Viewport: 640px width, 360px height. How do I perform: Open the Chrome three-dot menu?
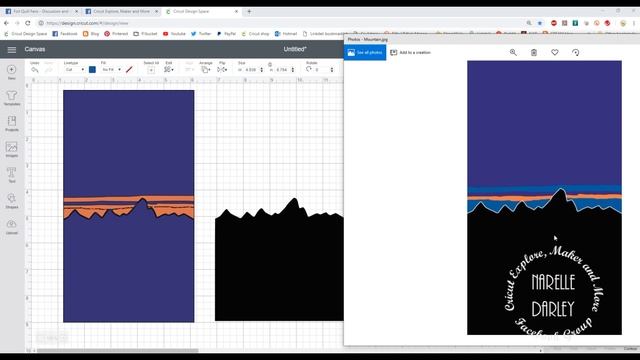[633, 23]
